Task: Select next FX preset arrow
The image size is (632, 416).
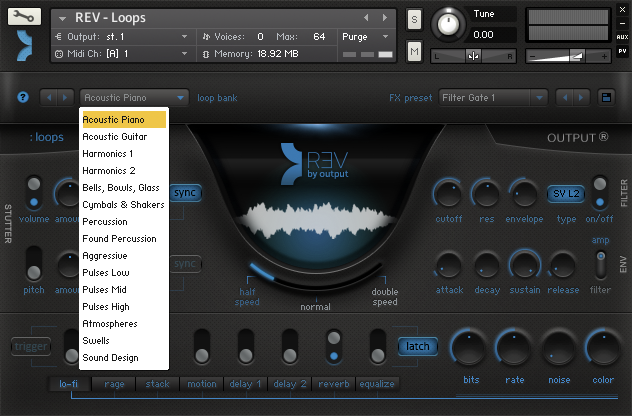Action: (x=581, y=98)
